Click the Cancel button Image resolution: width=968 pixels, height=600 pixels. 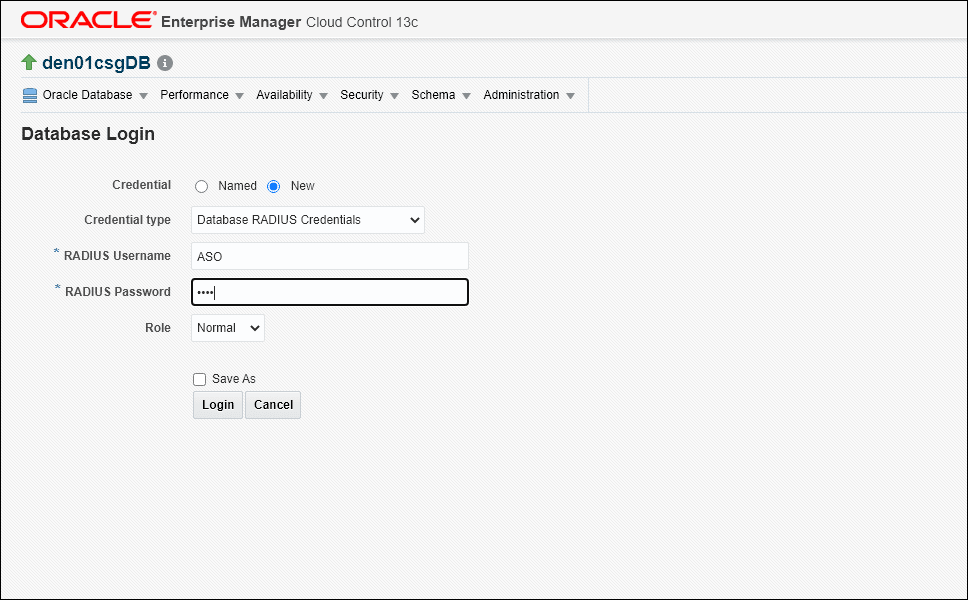tap(272, 404)
